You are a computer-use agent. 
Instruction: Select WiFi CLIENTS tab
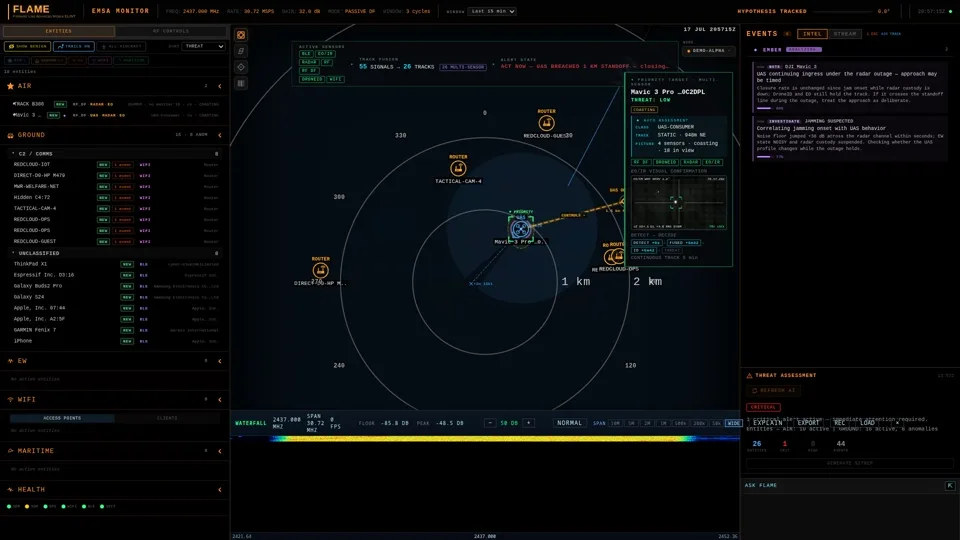pos(167,418)
